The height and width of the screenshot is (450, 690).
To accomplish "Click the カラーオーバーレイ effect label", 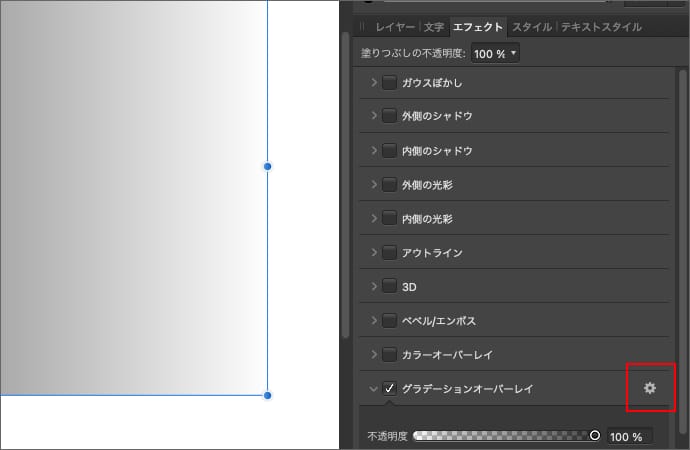I will coord(448,355).
